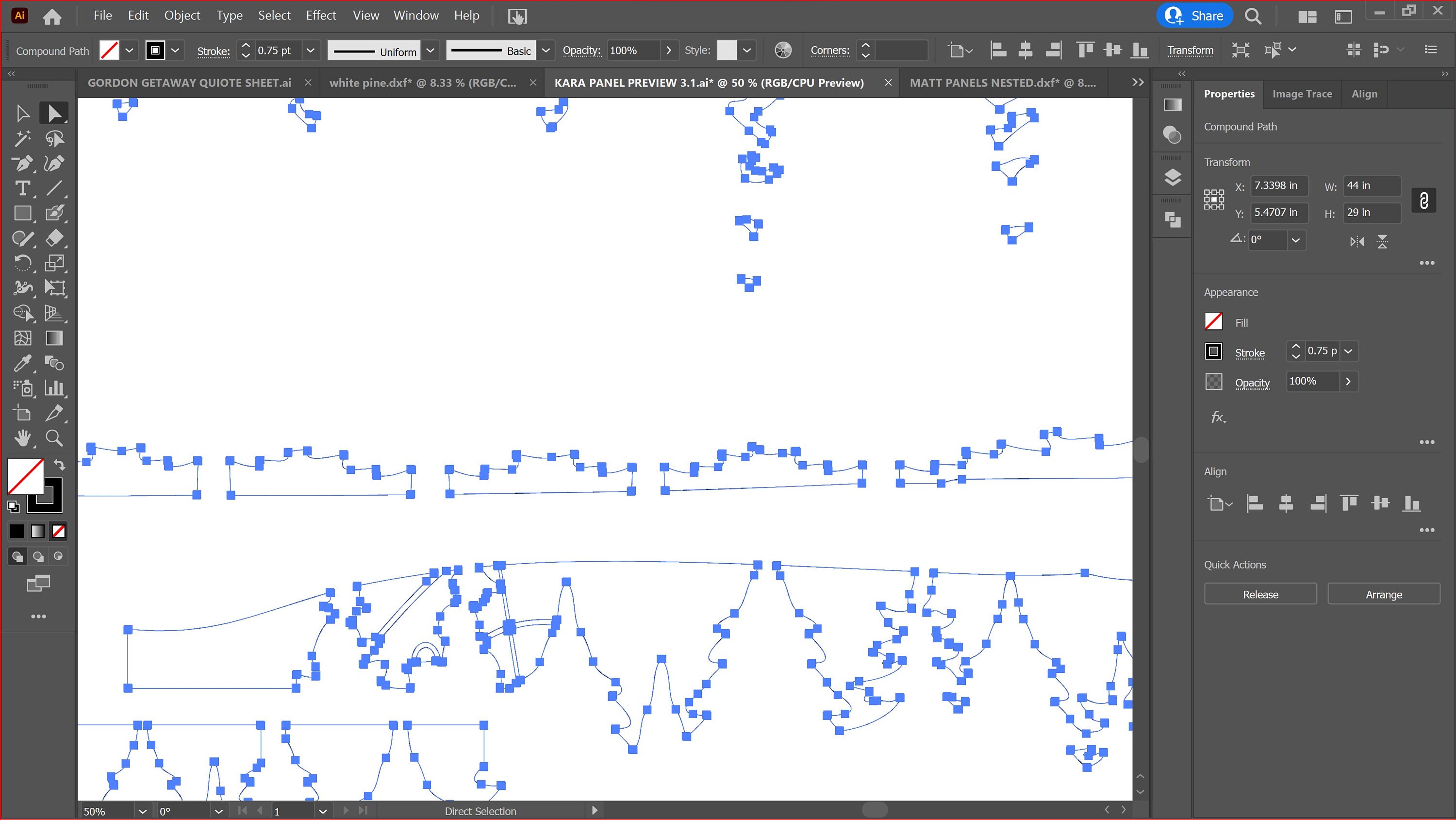This screenshot has width=1456, height=820.
Task: Pick the Zoom tool
Action: 54,438
